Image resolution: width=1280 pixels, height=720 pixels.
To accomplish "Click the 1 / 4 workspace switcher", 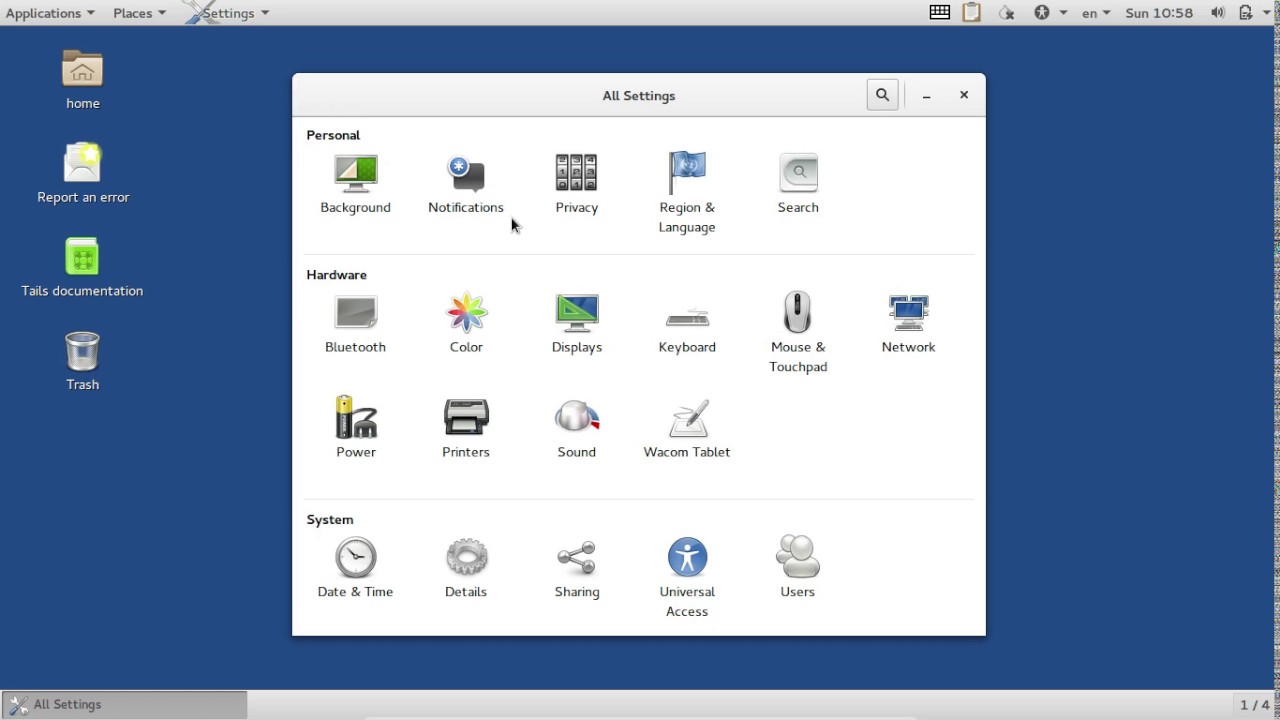I will point(1255,705).
